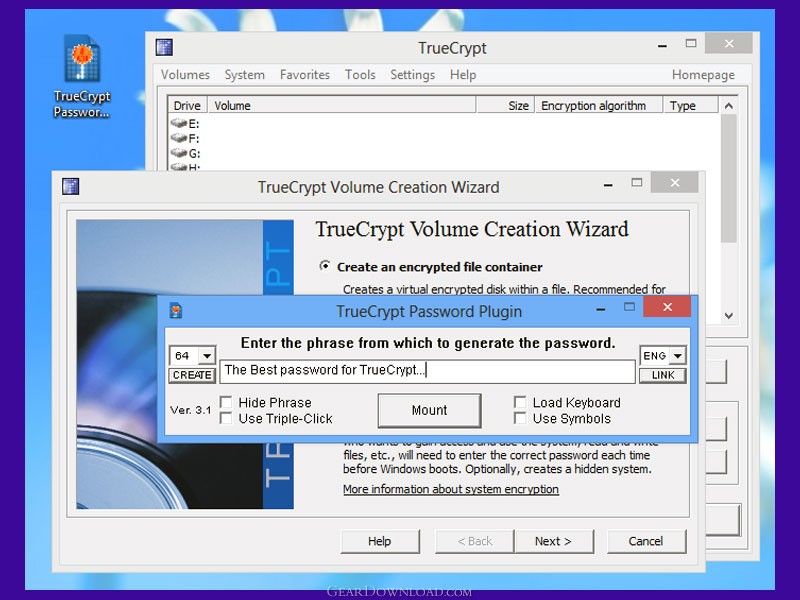Click the Volume Creation Wizard title icon

coord(70,186)
